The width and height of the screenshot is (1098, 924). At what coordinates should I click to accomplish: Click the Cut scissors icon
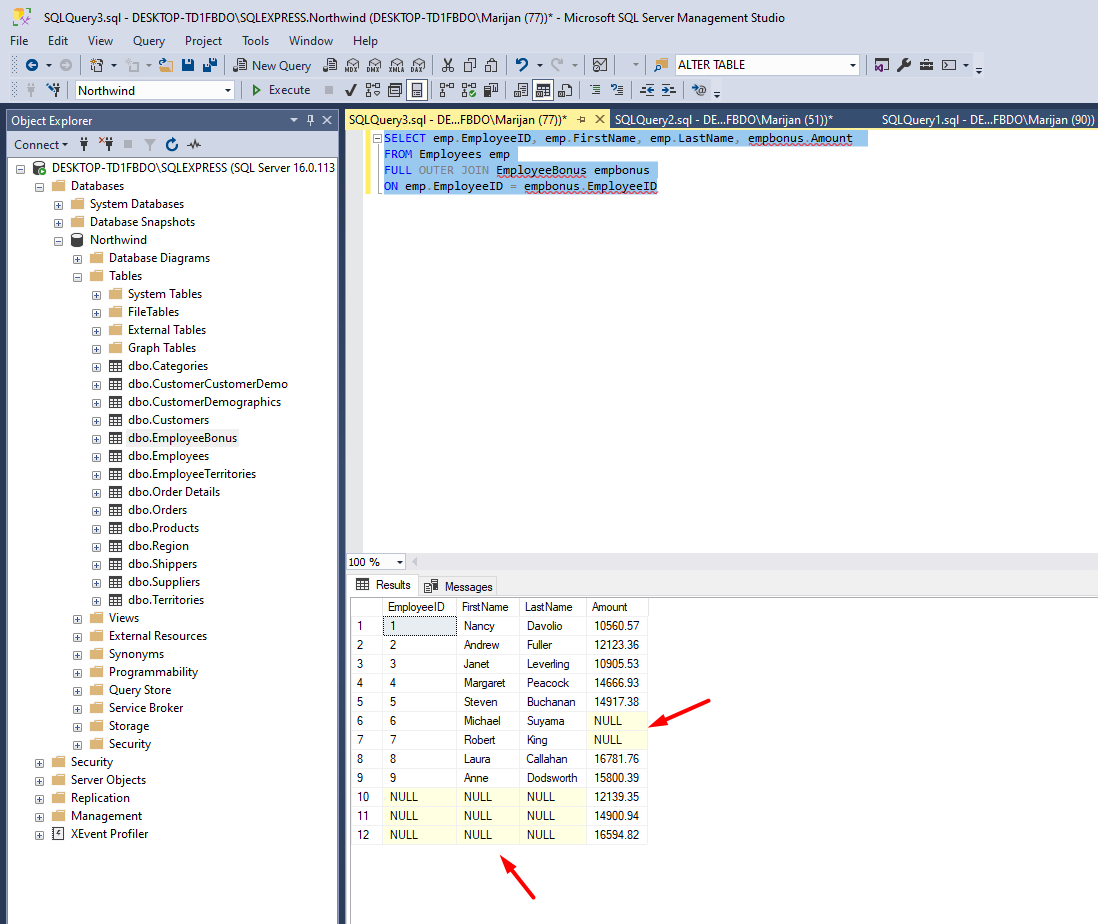click(448, 65)
